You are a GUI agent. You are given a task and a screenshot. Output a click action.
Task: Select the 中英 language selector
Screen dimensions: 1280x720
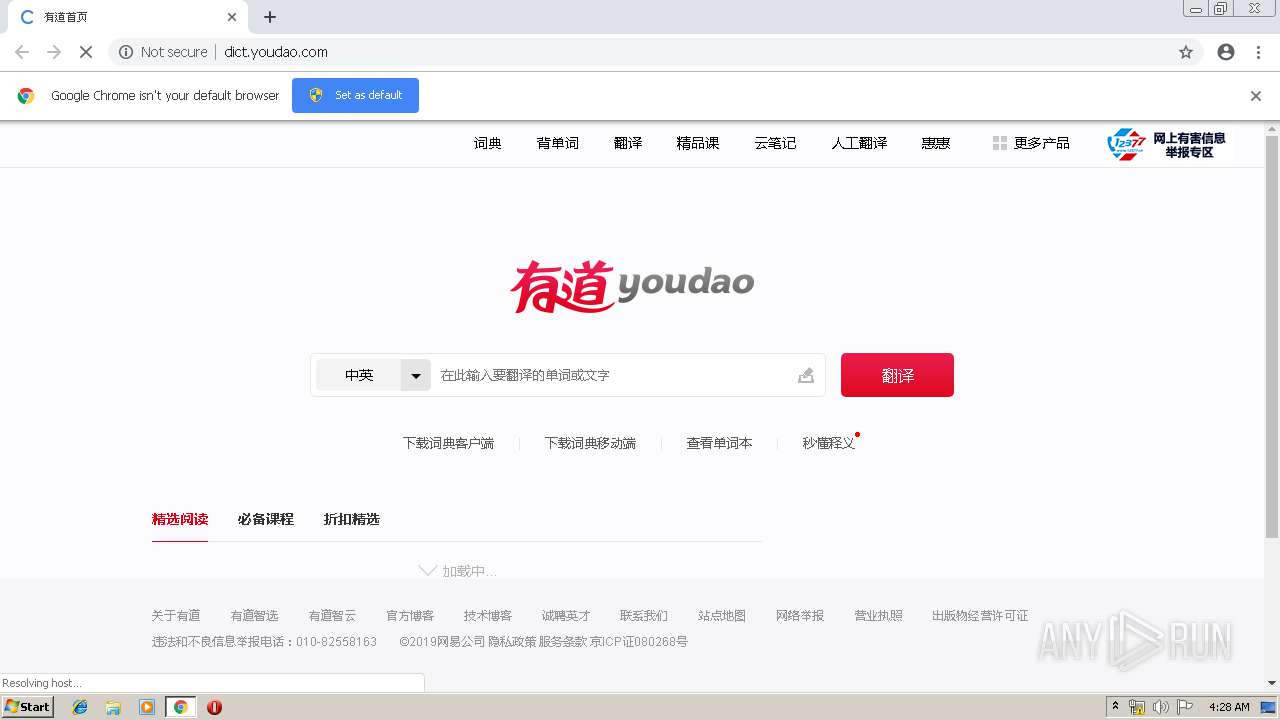pyautogui.click(x=359, y=375)
